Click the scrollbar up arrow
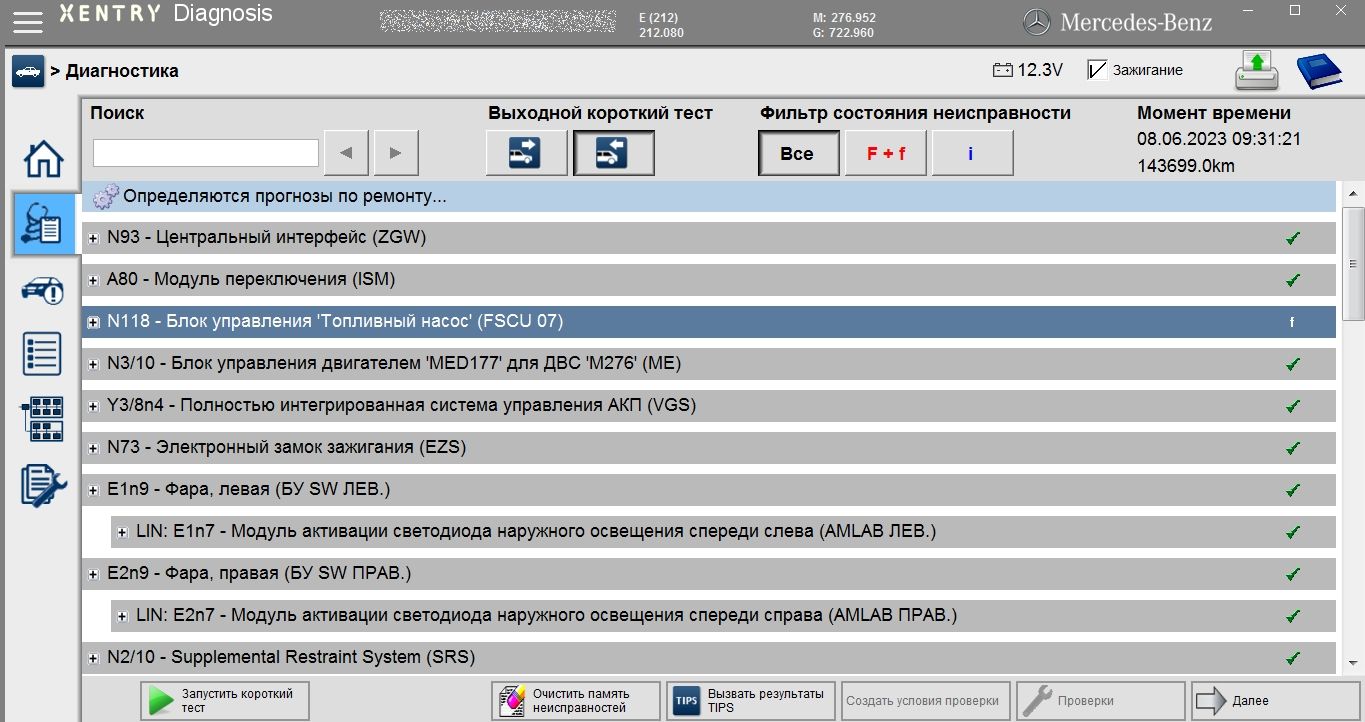Viewport: 1365px width, 722px height. click(1353, 193)
